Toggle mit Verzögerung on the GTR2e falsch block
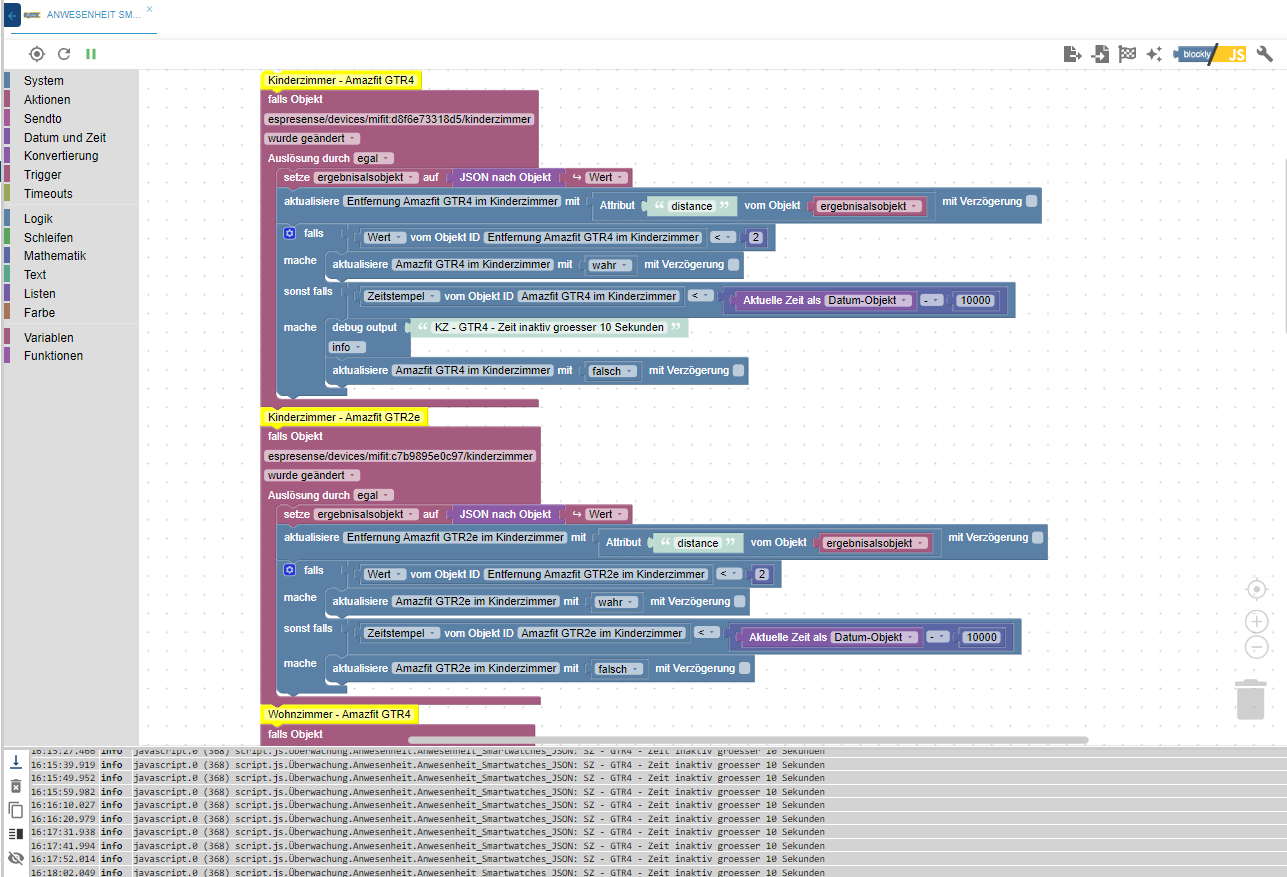 coord(744,669)
